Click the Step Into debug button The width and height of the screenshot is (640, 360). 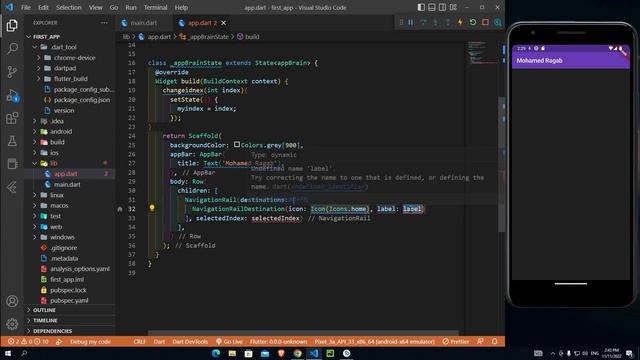[x=435, y=22]
